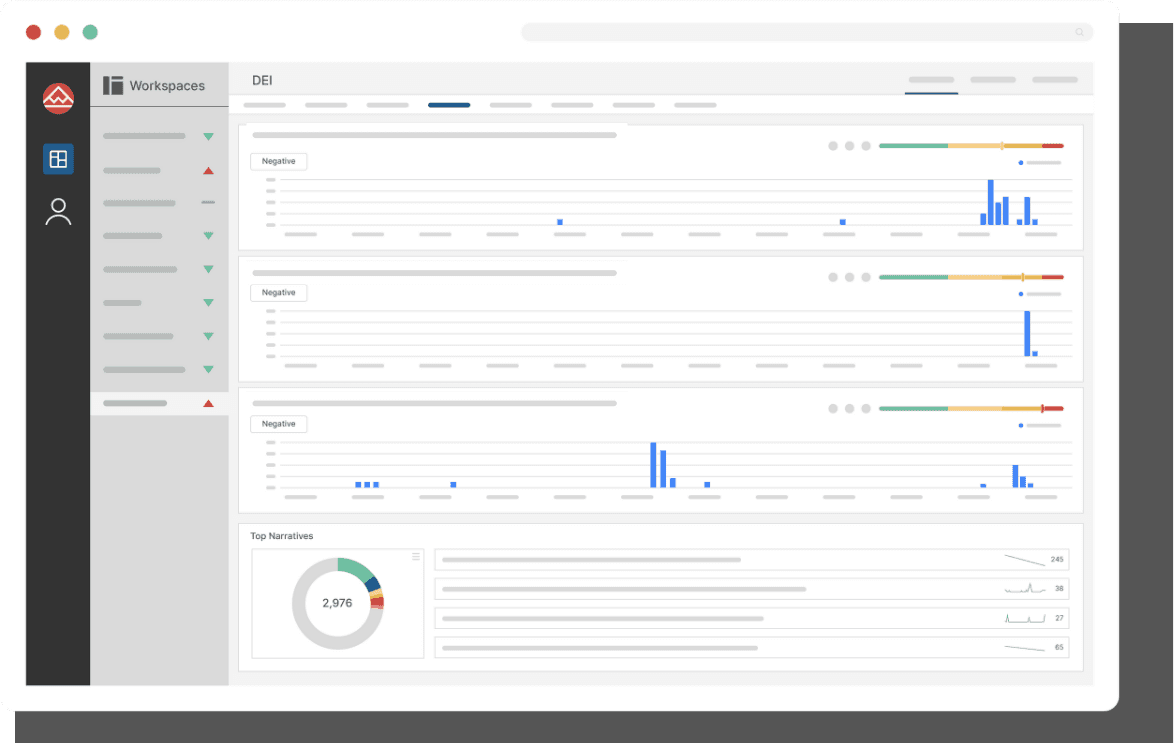Open the dashboard grid icon in sidebar
1174x744 pixels.
[x=58, y=159]
